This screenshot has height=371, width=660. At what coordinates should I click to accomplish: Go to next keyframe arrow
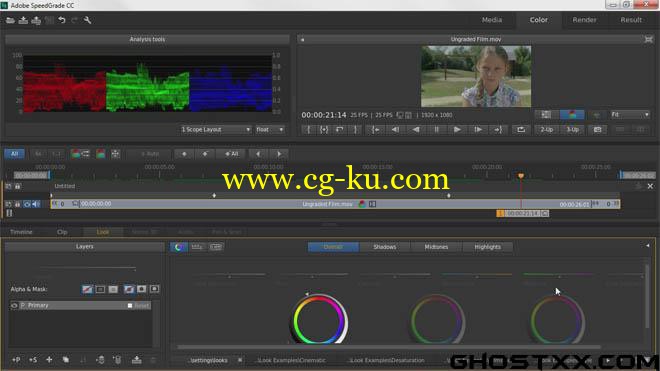279,154
